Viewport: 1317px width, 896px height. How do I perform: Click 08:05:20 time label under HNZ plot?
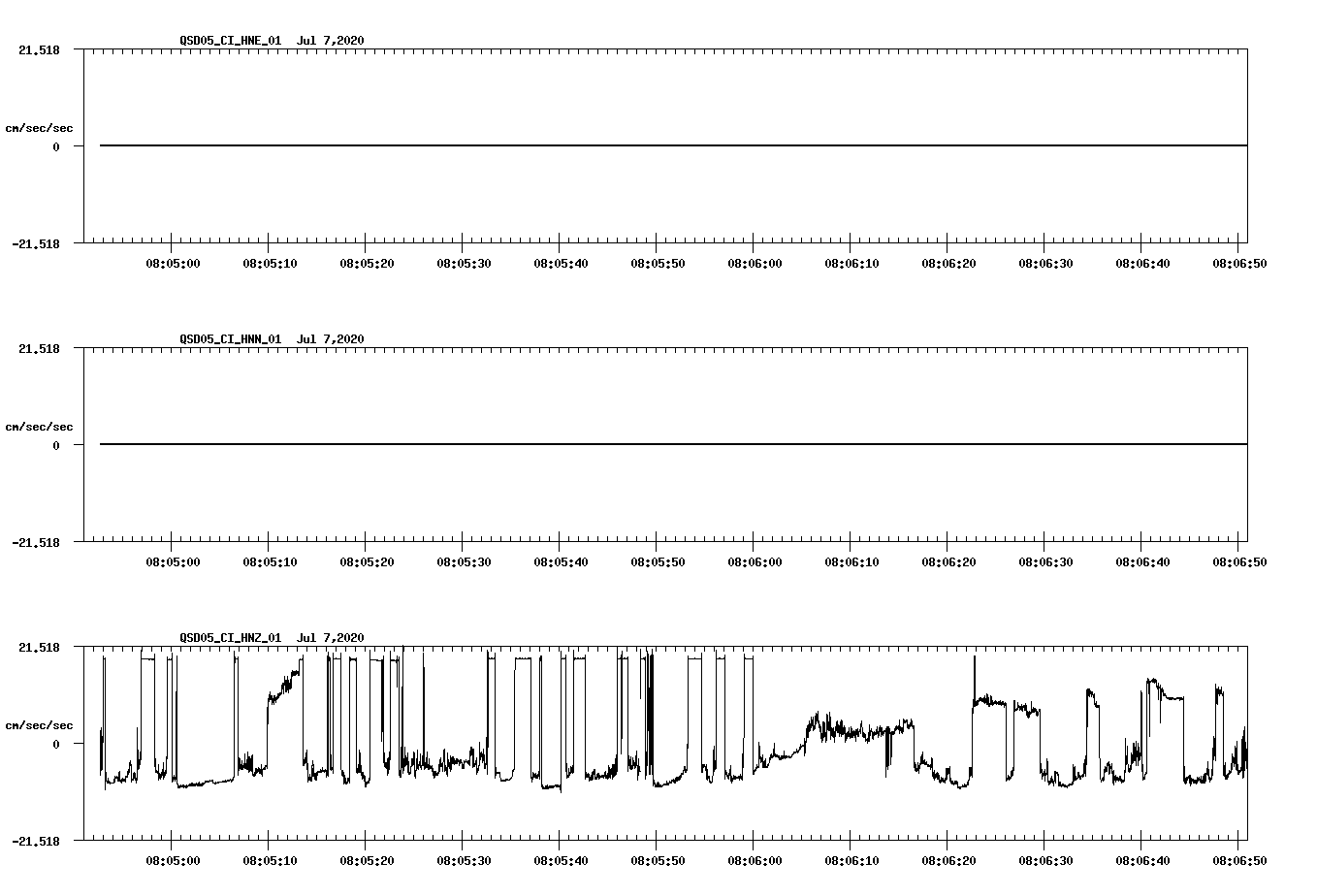click(367, 861)
